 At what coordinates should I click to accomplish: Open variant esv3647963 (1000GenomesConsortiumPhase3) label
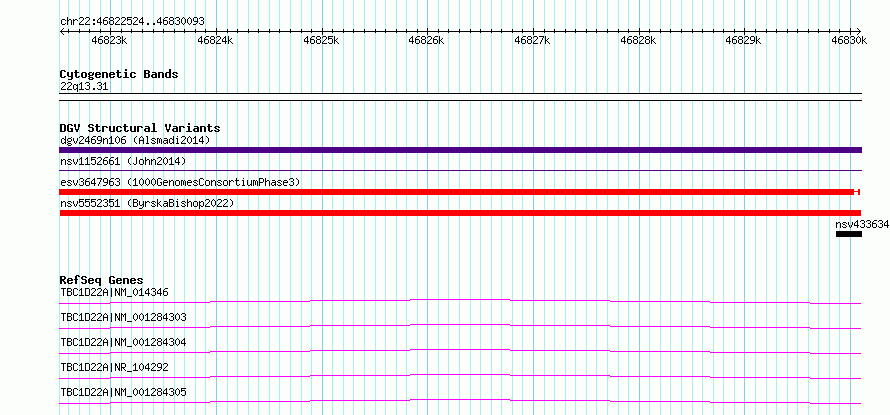(180, 182)
